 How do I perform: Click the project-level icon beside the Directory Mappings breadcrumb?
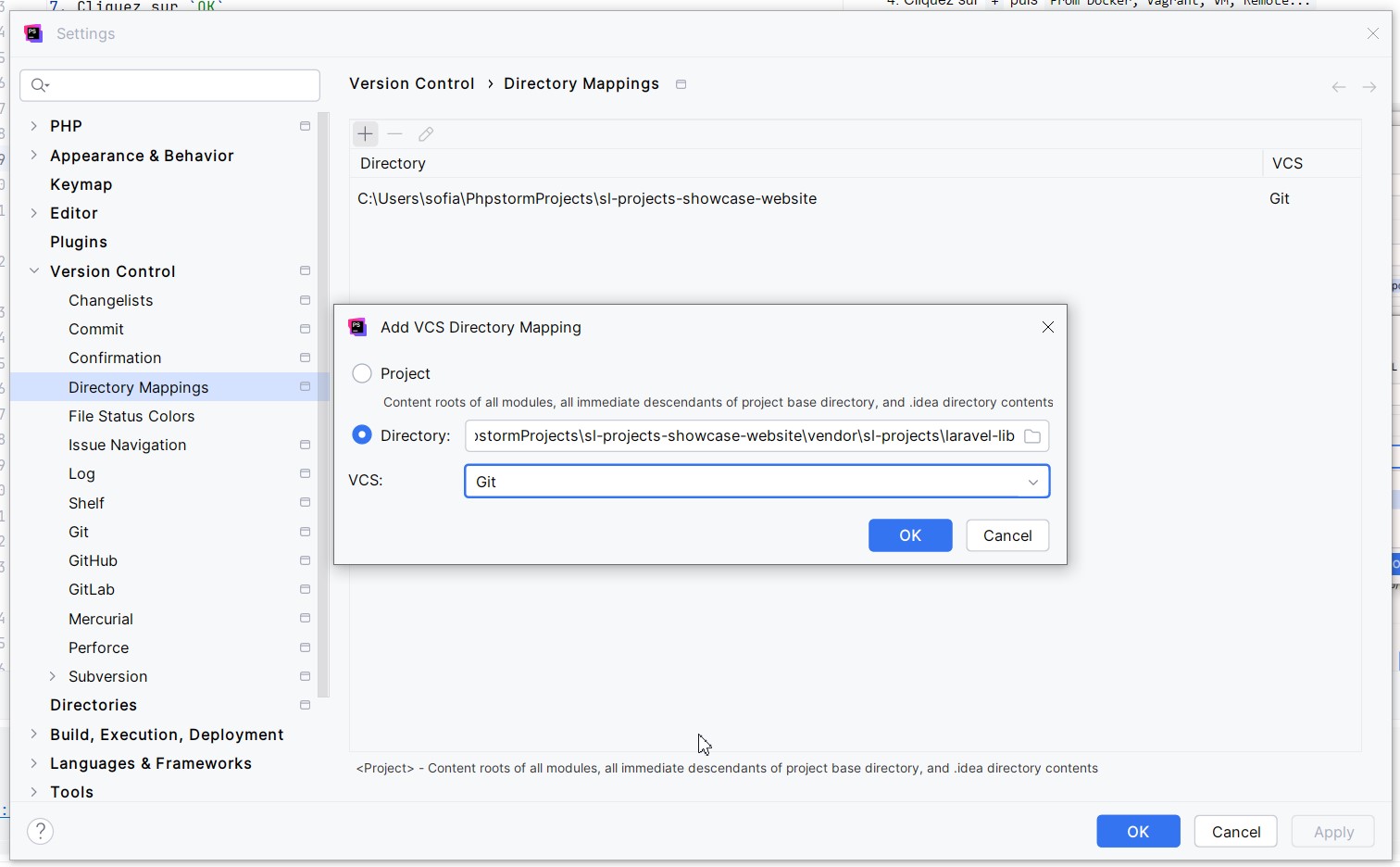click(681, 84)
